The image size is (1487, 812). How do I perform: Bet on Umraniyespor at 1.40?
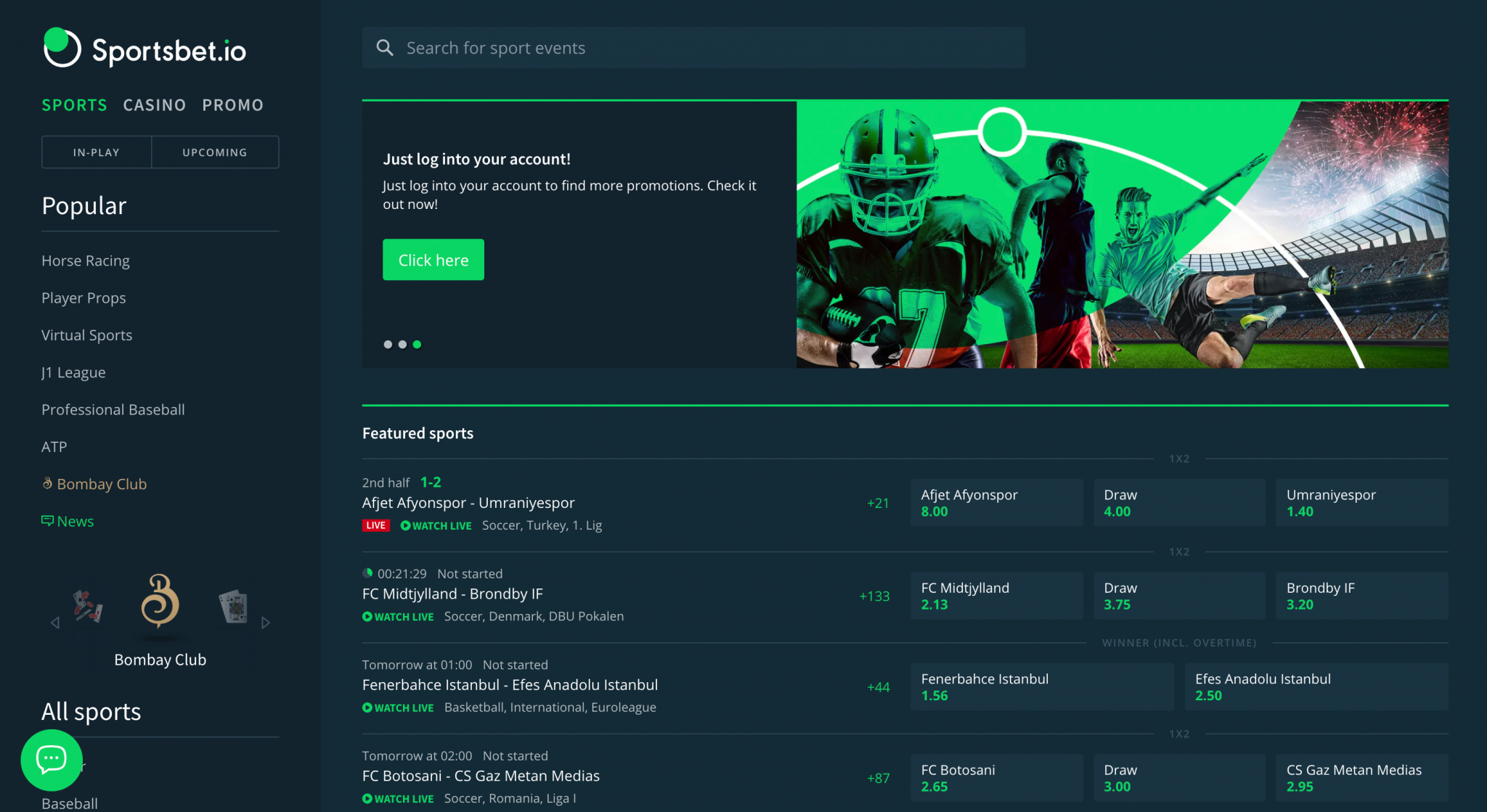[1362, 503]
